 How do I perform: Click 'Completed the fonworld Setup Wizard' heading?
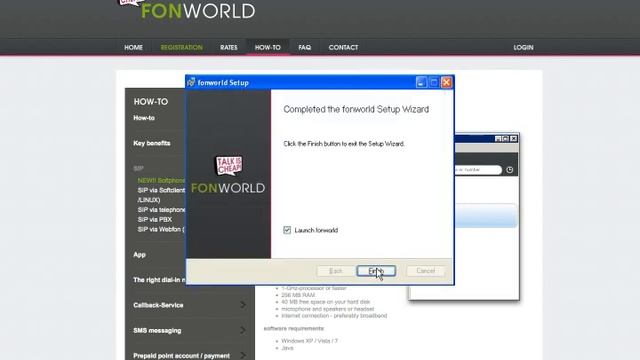click(356, 109)
